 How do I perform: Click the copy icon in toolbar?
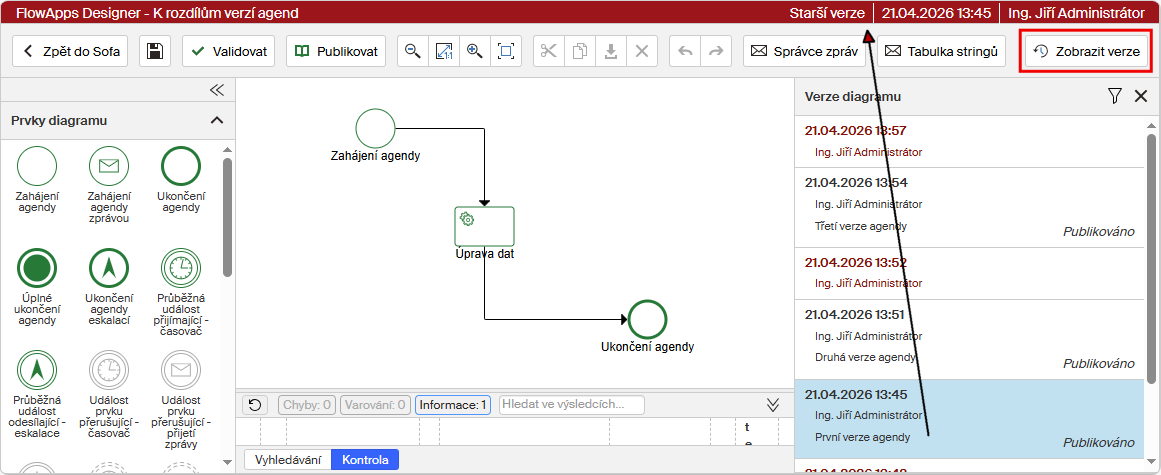(580, 51)
